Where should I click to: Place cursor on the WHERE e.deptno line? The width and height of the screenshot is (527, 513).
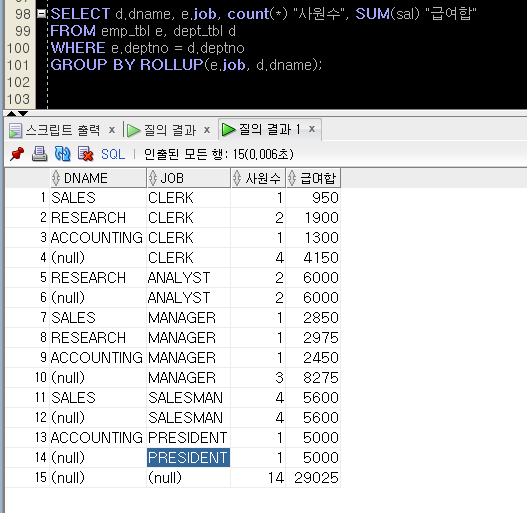pyautogui.click(x=148, y=48)
